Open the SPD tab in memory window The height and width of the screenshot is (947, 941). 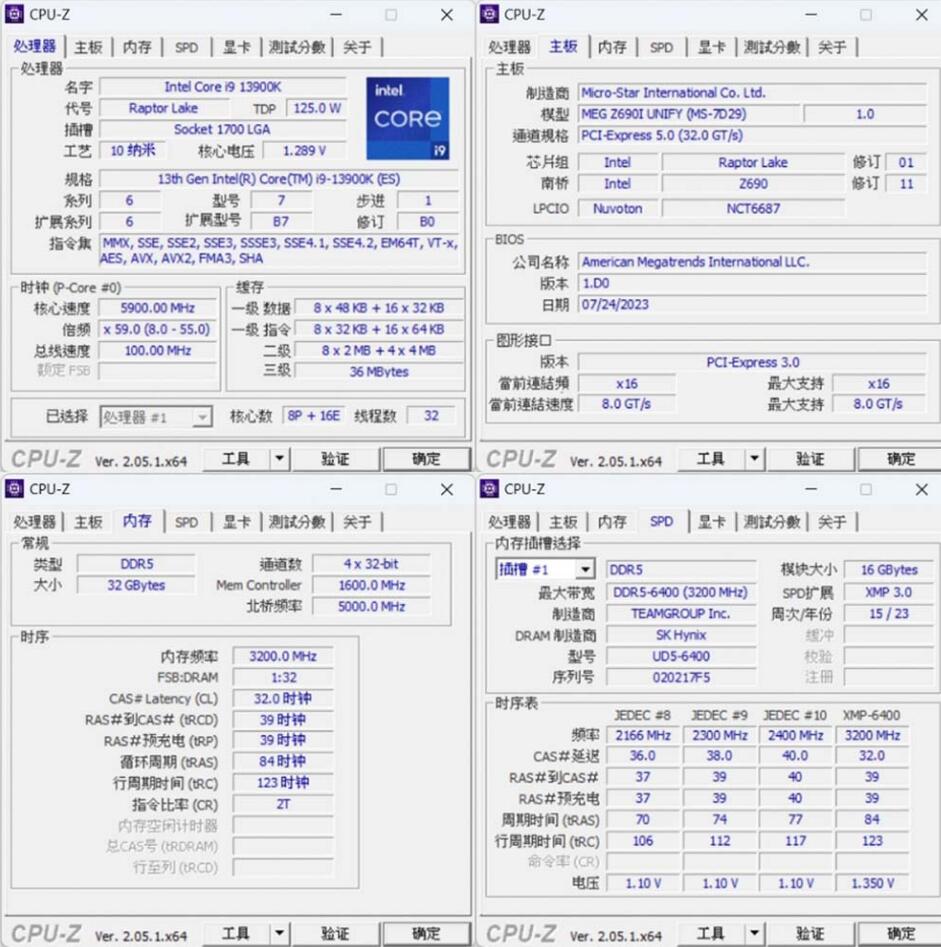(x=185, y=521)
